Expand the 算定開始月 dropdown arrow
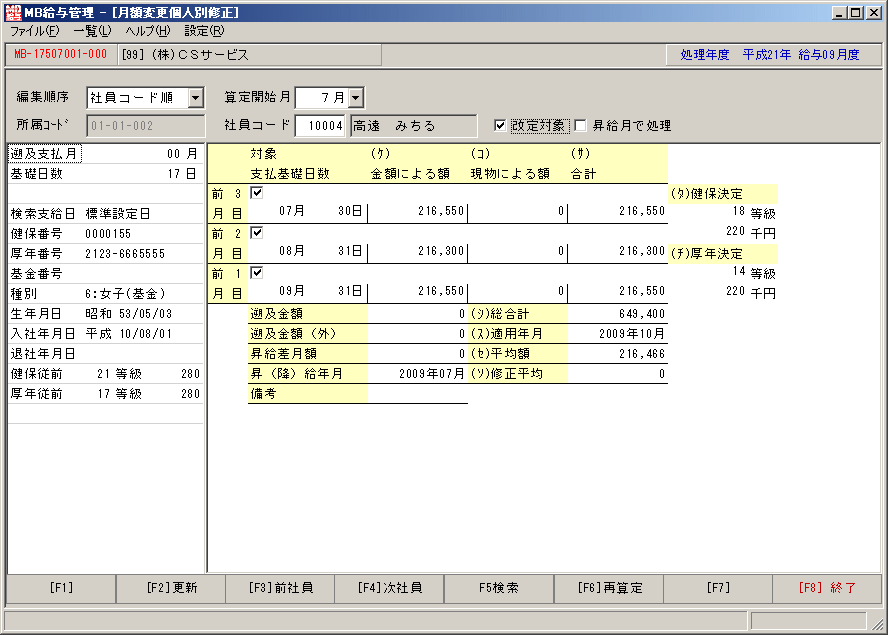 tap(356, 97)
